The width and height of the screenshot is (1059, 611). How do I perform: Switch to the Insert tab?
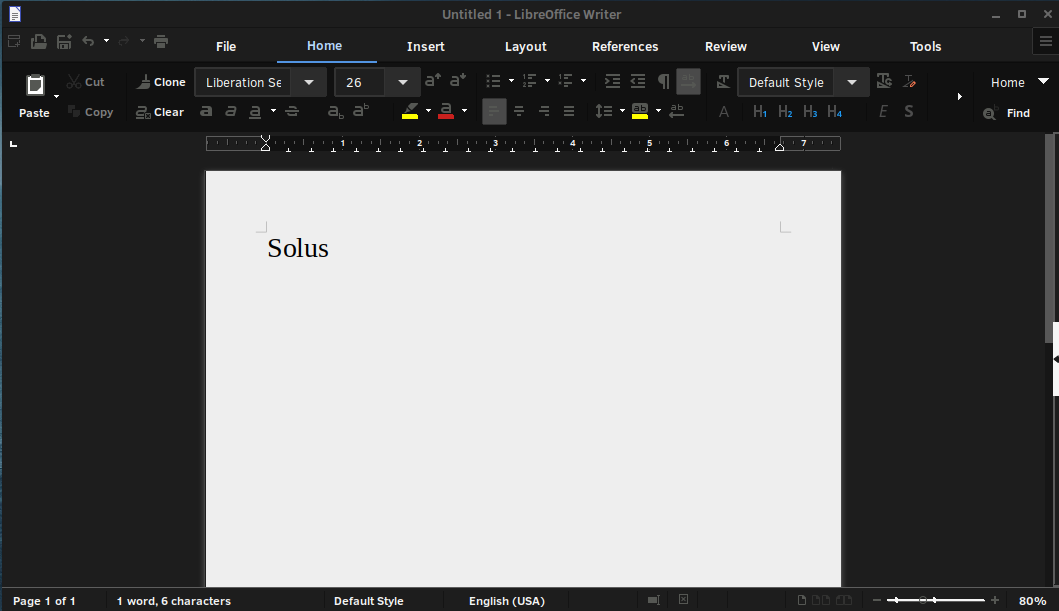pyautogui.click(x=425, y=47)
